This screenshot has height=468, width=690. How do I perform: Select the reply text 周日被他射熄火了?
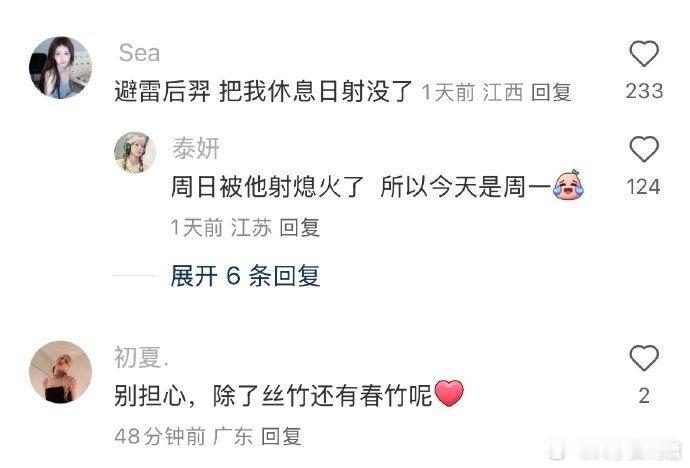(x=267, y=187)
